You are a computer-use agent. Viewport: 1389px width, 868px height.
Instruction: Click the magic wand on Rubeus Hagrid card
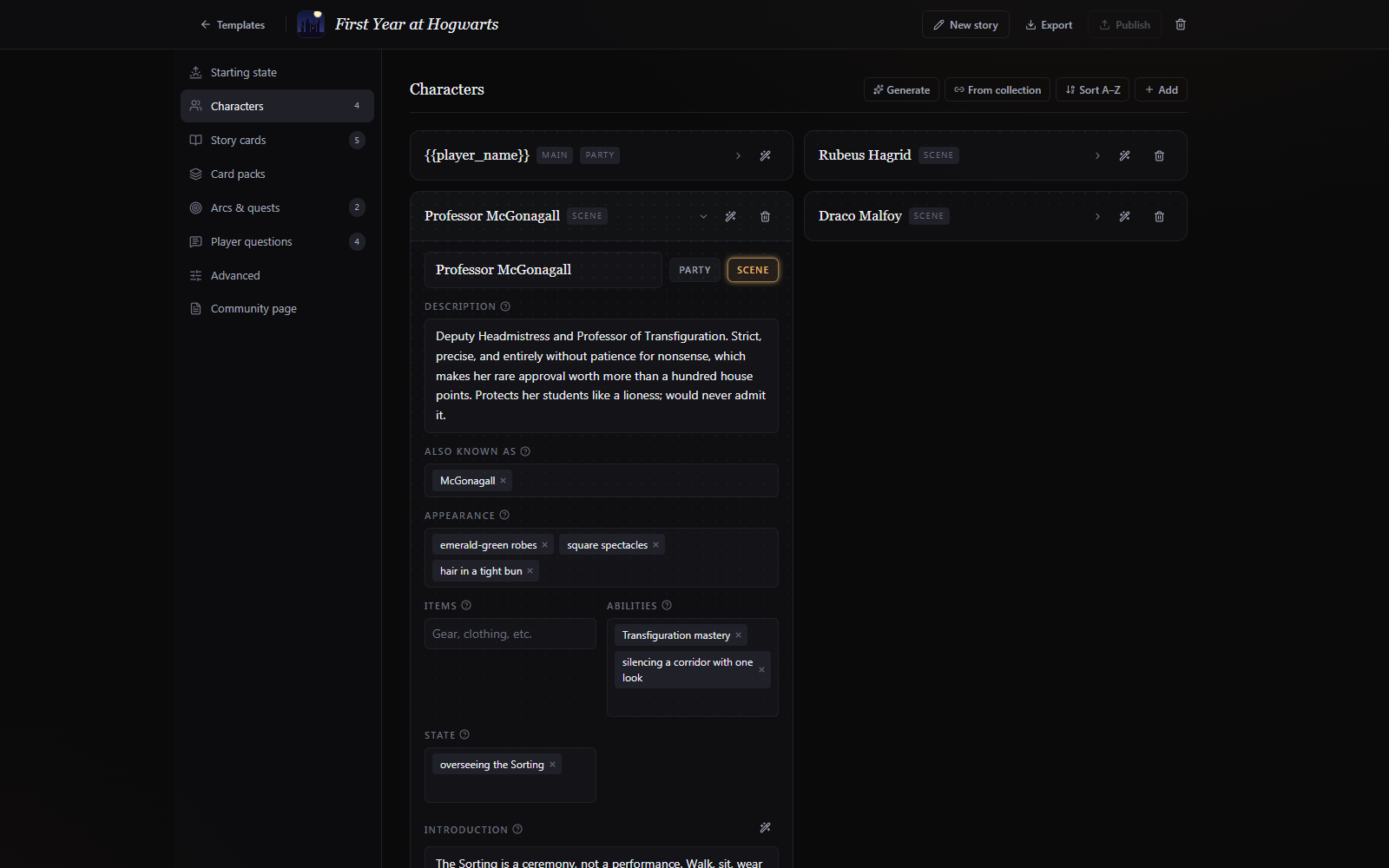click(1124, 156)
